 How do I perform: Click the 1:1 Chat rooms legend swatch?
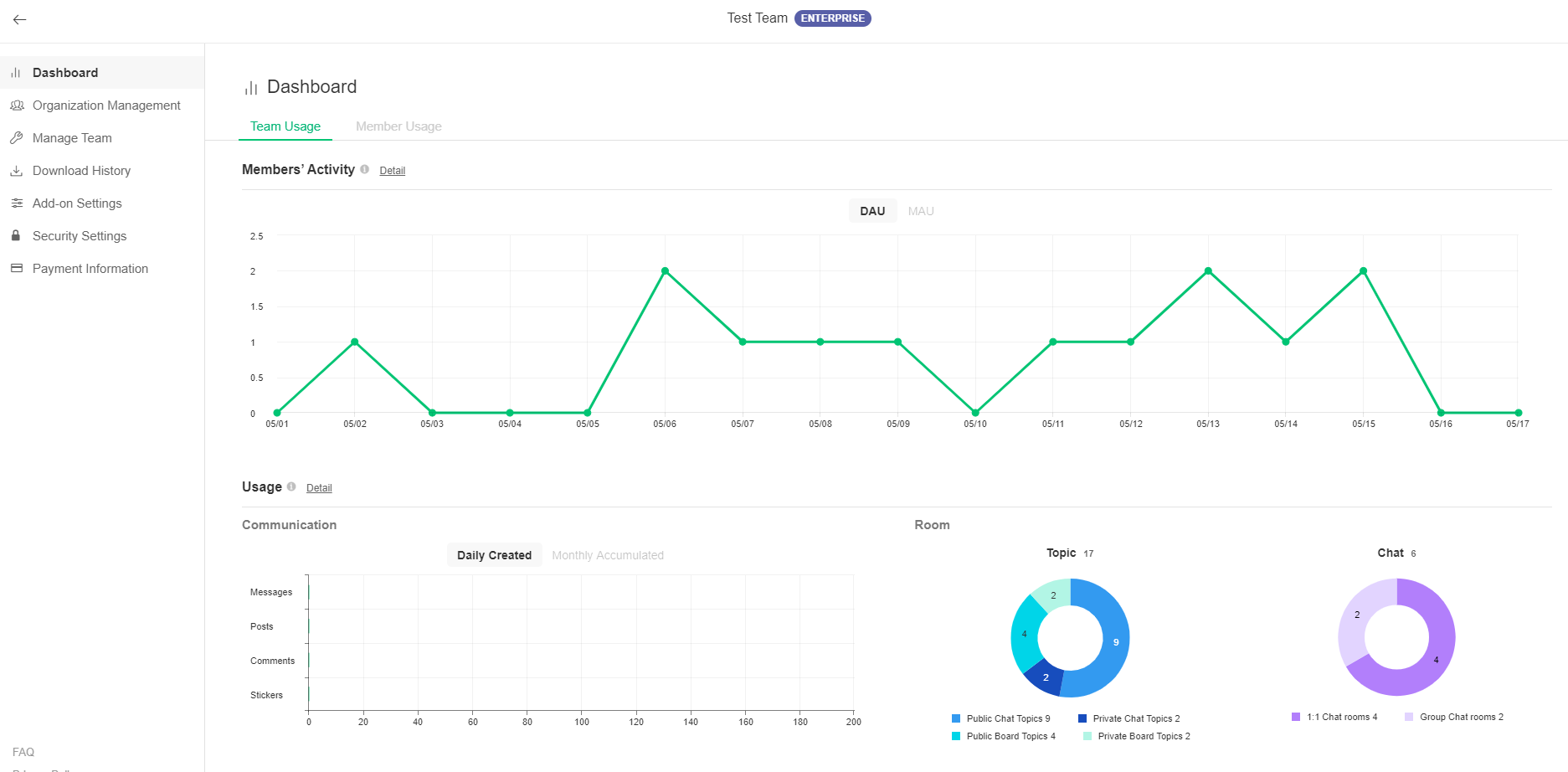1296,717
